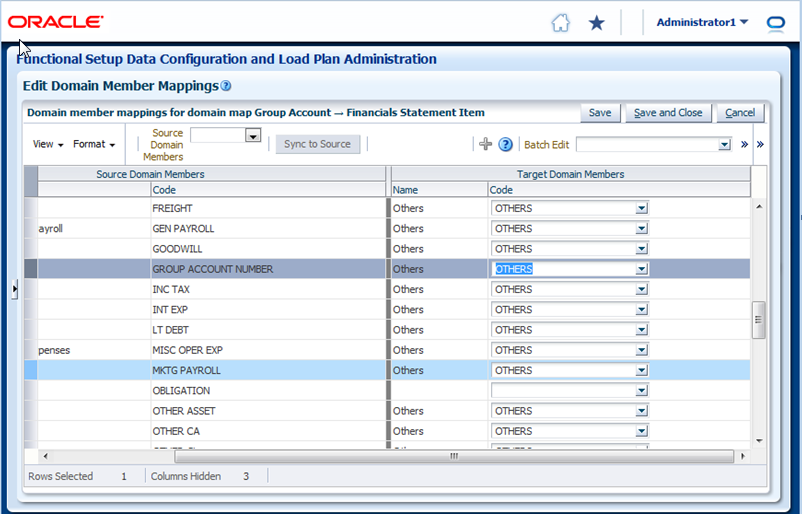The image size is (802, 514).
Task: Click the Target Domain Members group header
Action: coord(571,174)
